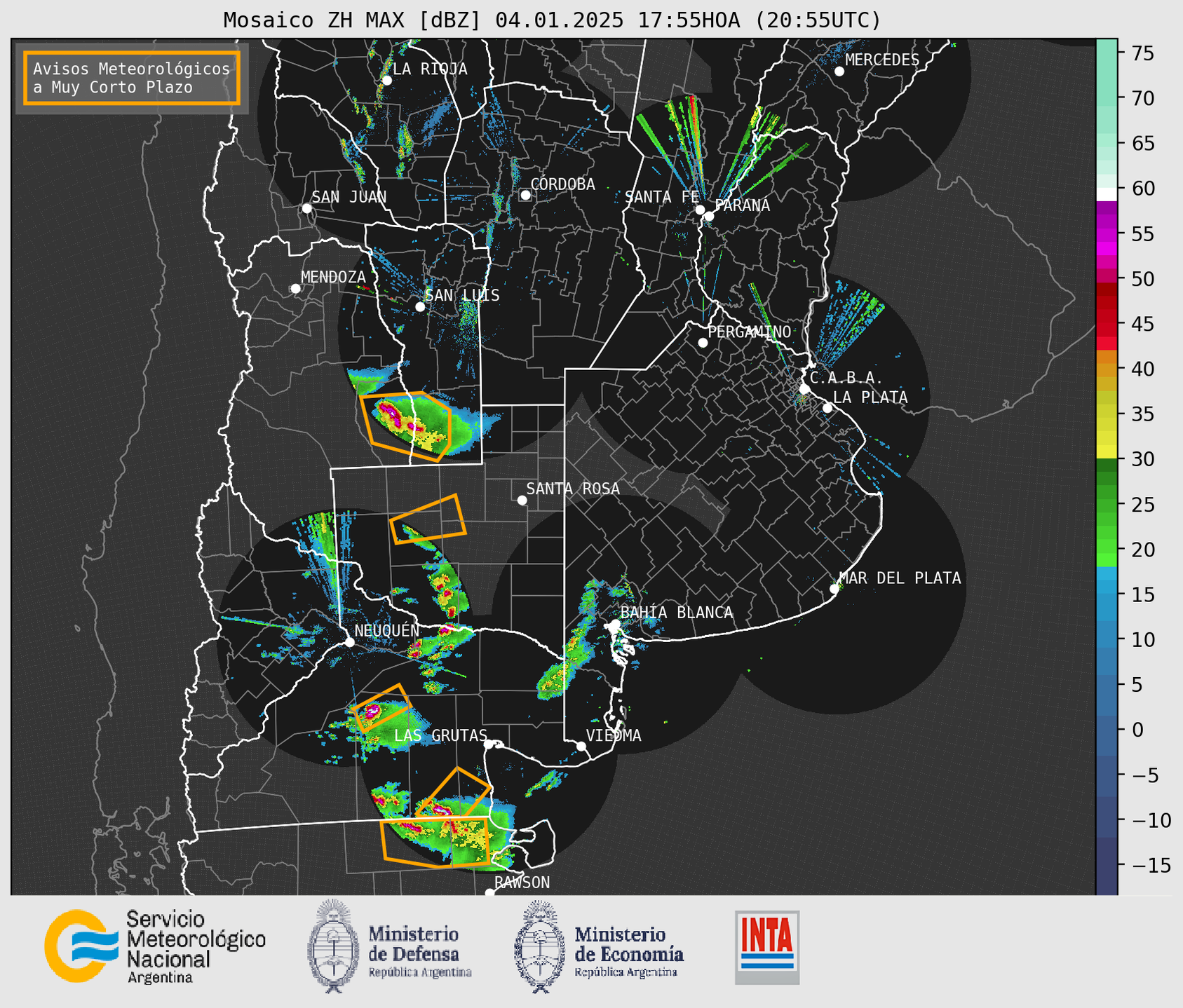Click the 75 dBZ value on color scale
Viewport: 1183px width, 1008px height.
point(1142,53)
